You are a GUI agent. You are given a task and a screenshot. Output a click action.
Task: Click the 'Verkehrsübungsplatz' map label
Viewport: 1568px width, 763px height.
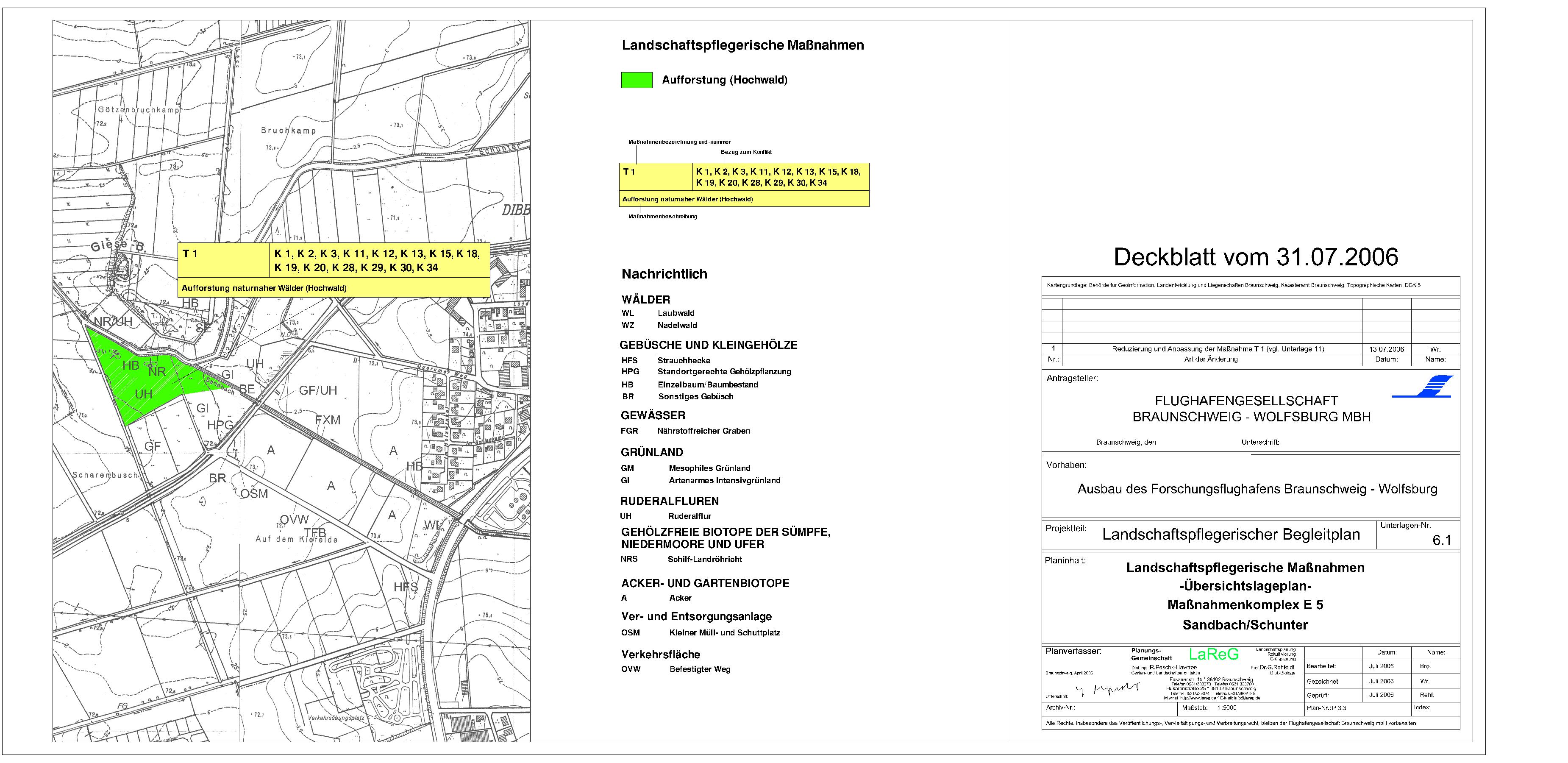coord(336,718)
